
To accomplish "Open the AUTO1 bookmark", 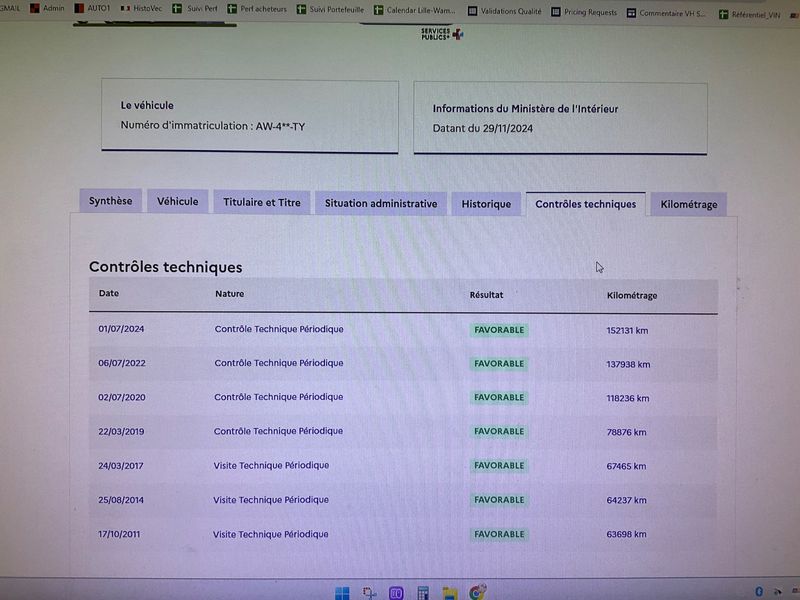I will pyautogui.click(x=92, y=8).
